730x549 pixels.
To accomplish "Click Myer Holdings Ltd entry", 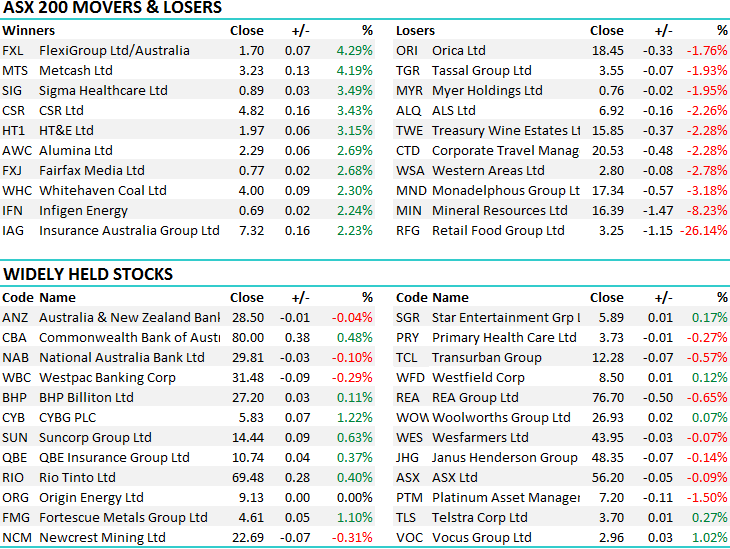I will coord(487,90).
